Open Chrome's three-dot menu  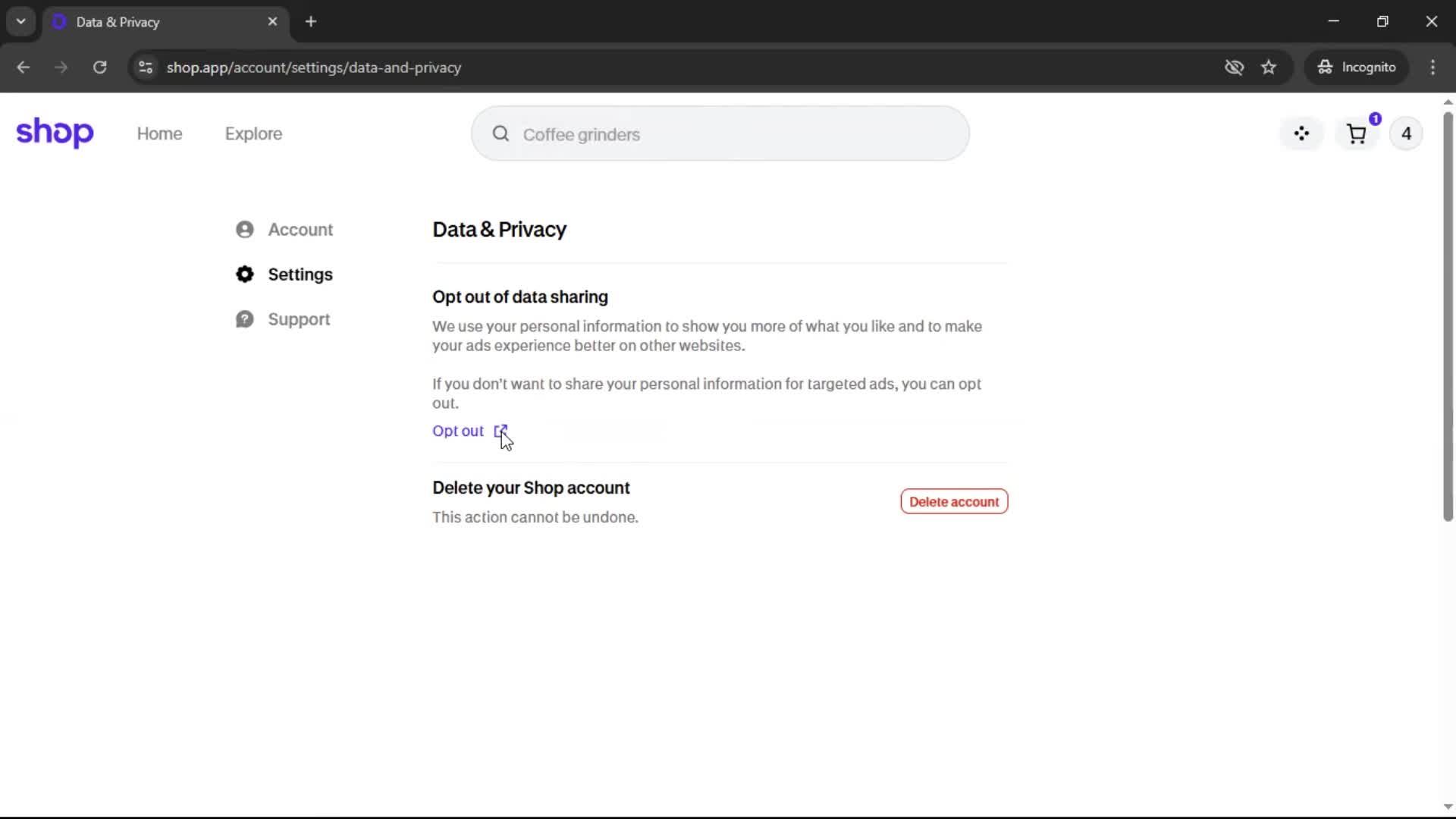[x=1432, y=67]
